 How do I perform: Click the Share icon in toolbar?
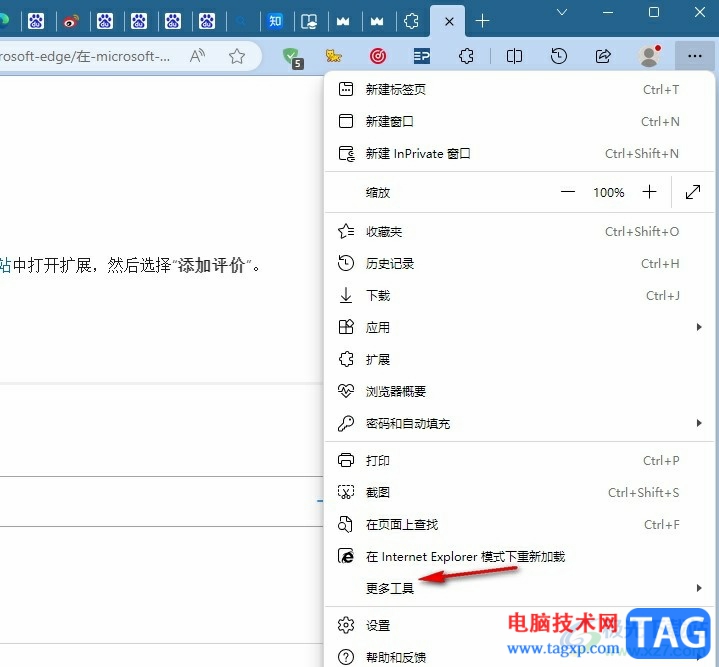pyautogui.click(x=603, y=56)
